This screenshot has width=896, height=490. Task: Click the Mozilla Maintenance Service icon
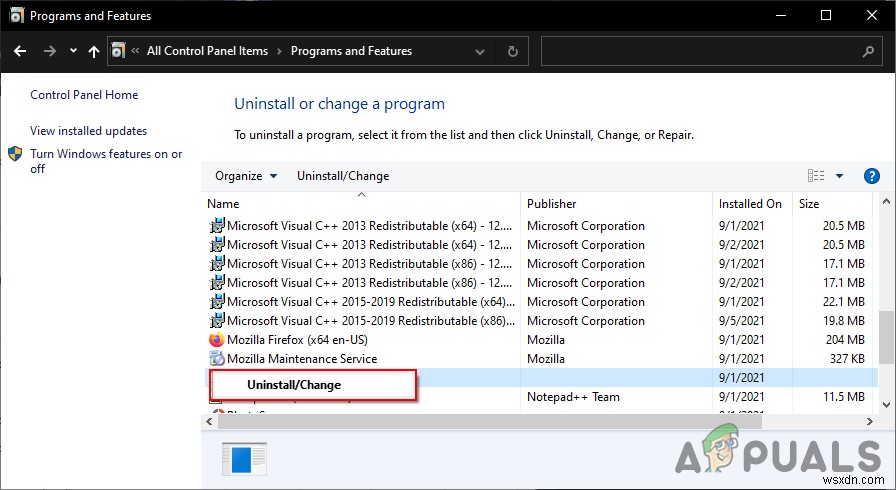217,359
